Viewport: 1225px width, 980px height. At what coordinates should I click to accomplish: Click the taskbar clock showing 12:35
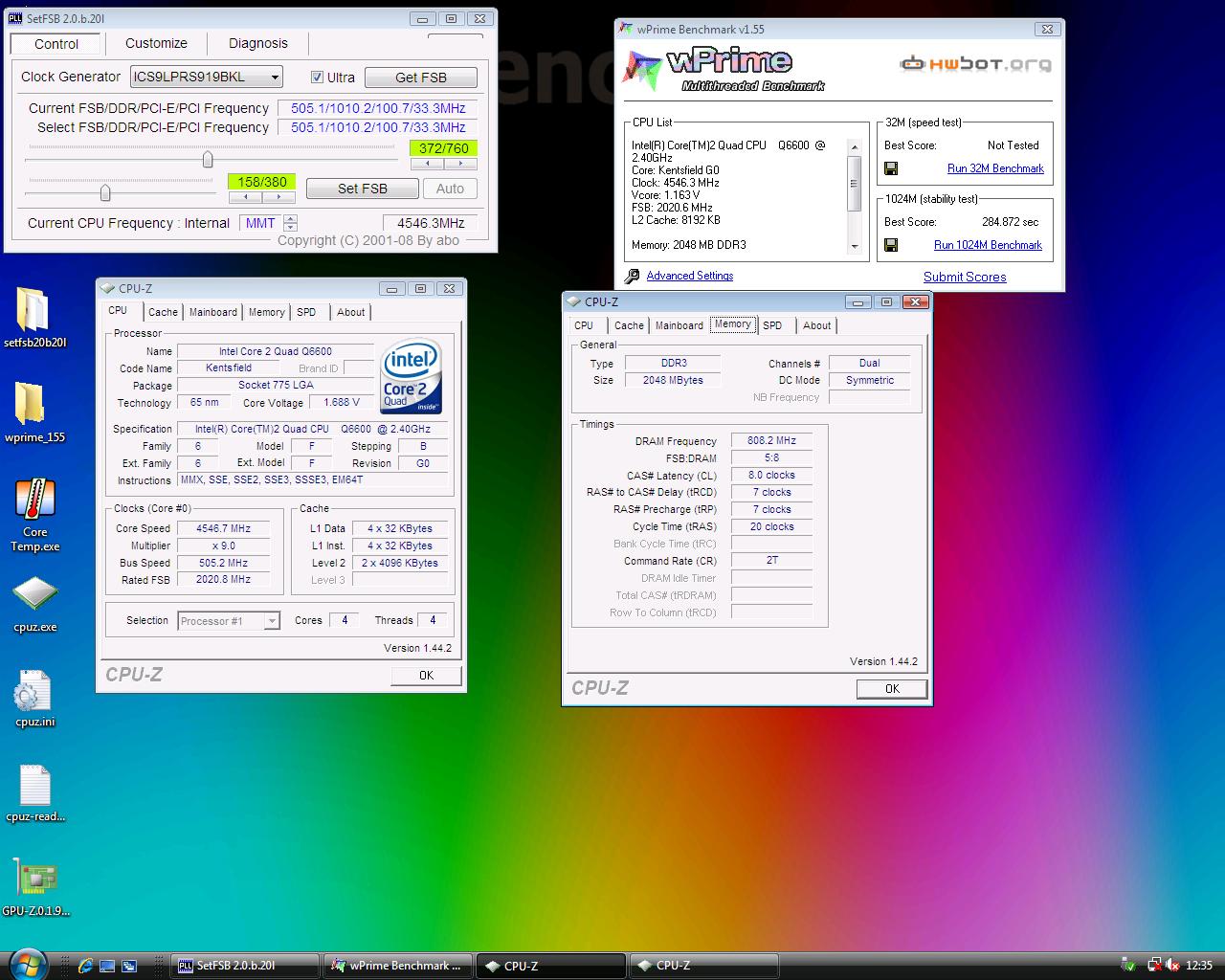pyautogui.click(x=1199, y=966)
